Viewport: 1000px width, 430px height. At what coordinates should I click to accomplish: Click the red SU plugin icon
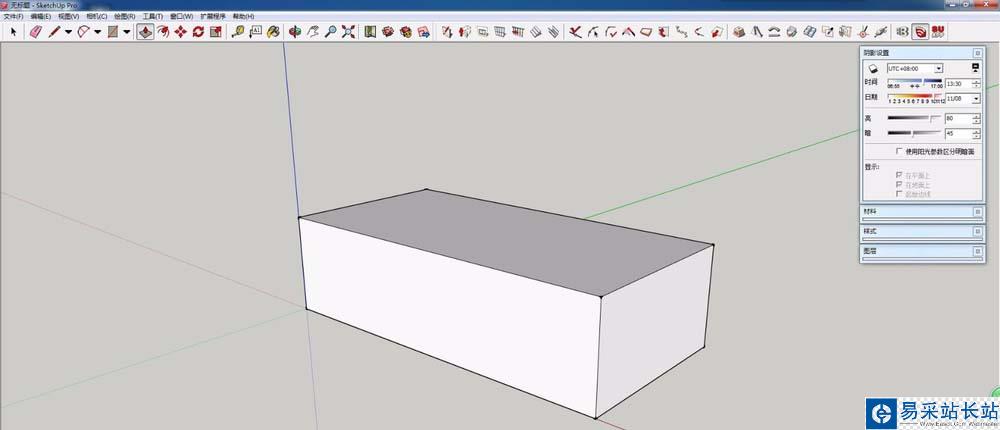tap(938, 32)
